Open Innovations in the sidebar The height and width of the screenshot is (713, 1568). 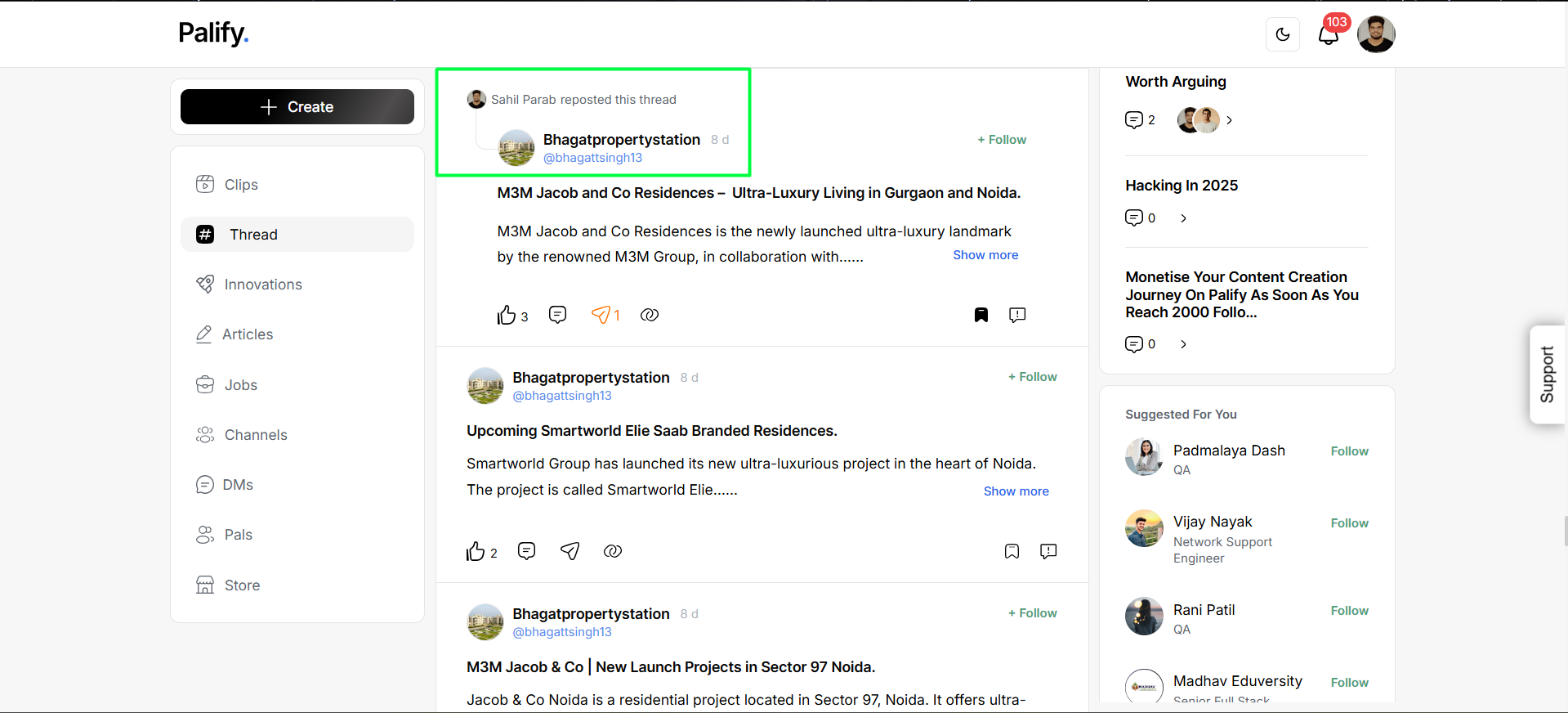tap(297, 285)
